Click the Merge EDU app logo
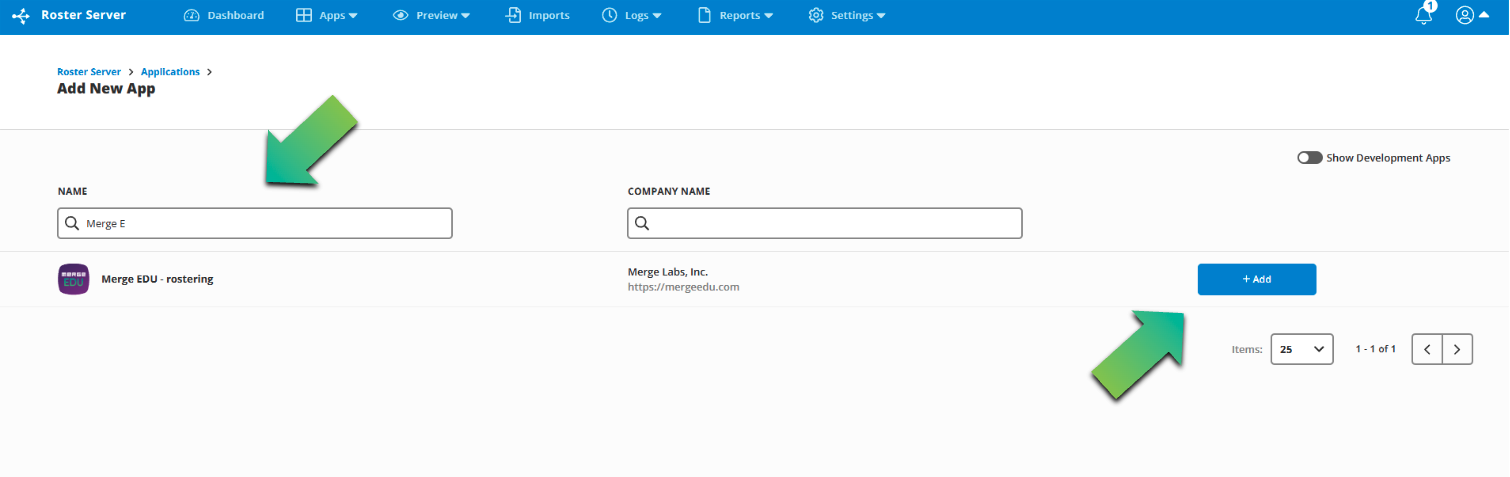 (x=74, y=279)
